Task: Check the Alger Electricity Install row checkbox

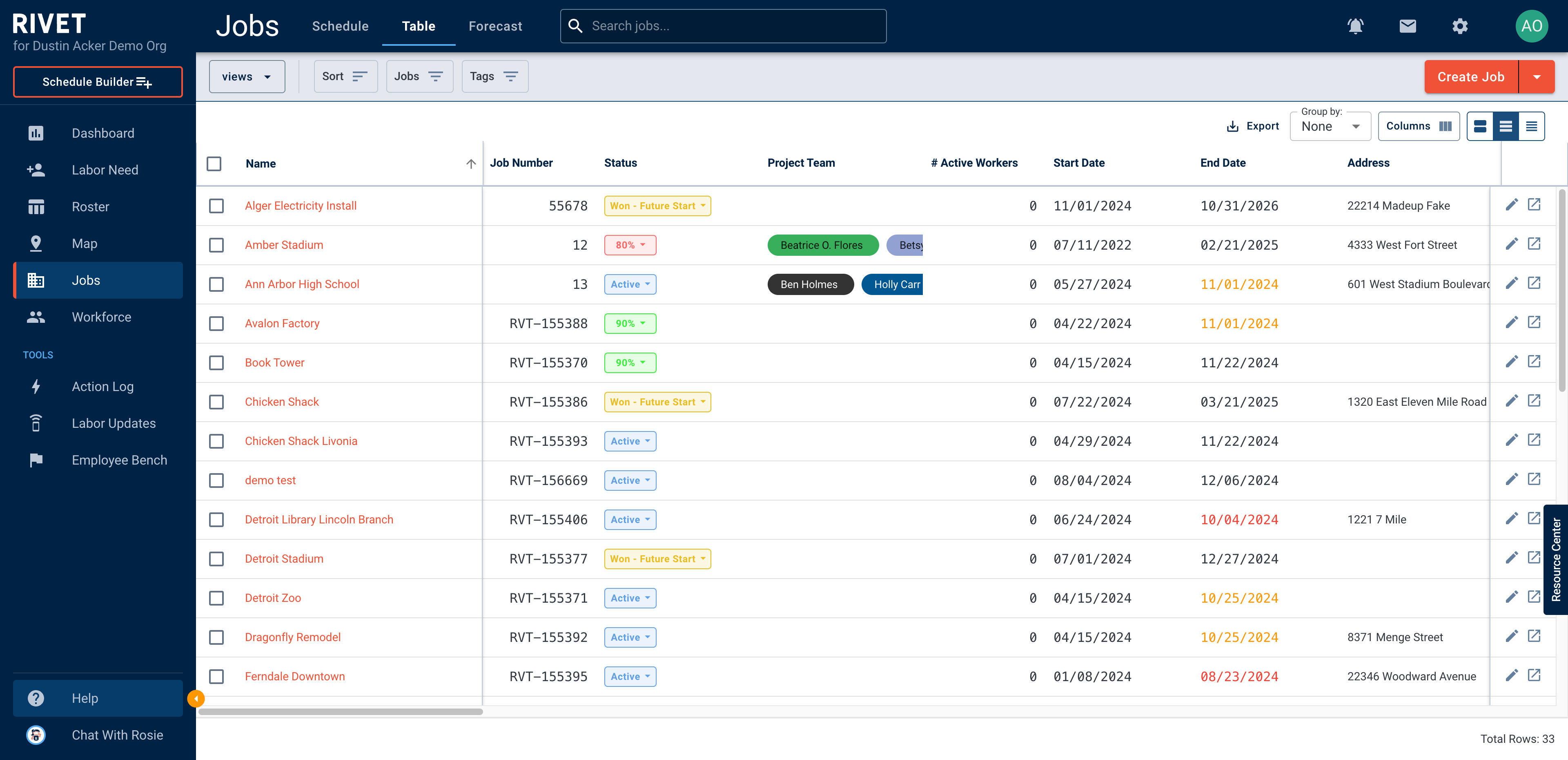Action: coord(216,206)
